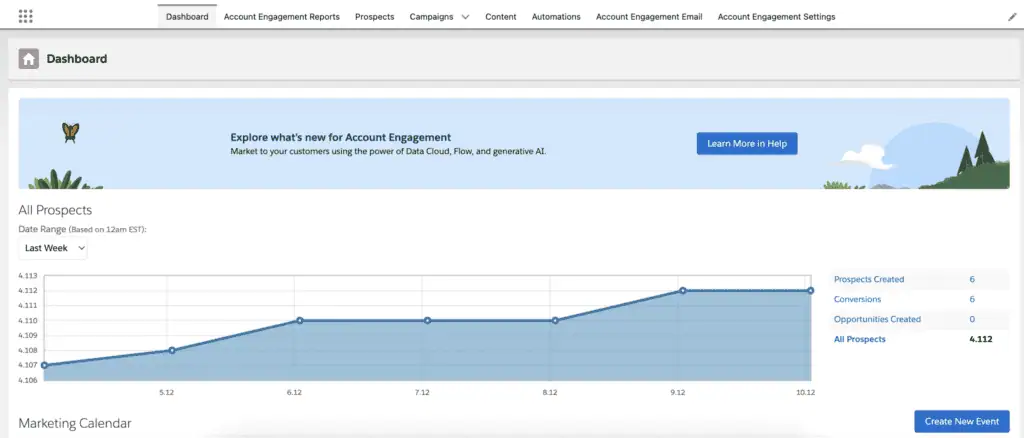The image size is (1024, 438).
Task: Click the Dashboard home icon
Action: (29, 59)
